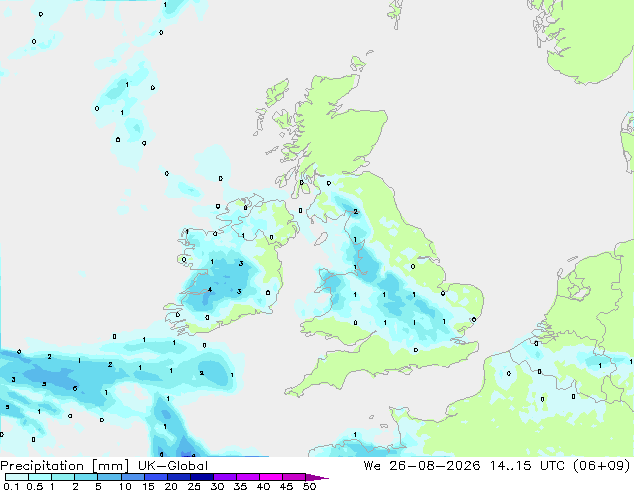Click the '(06+09)' forecast run label
Image resolution: width=634 pixels, height=490 pixels.
point(602,466)
